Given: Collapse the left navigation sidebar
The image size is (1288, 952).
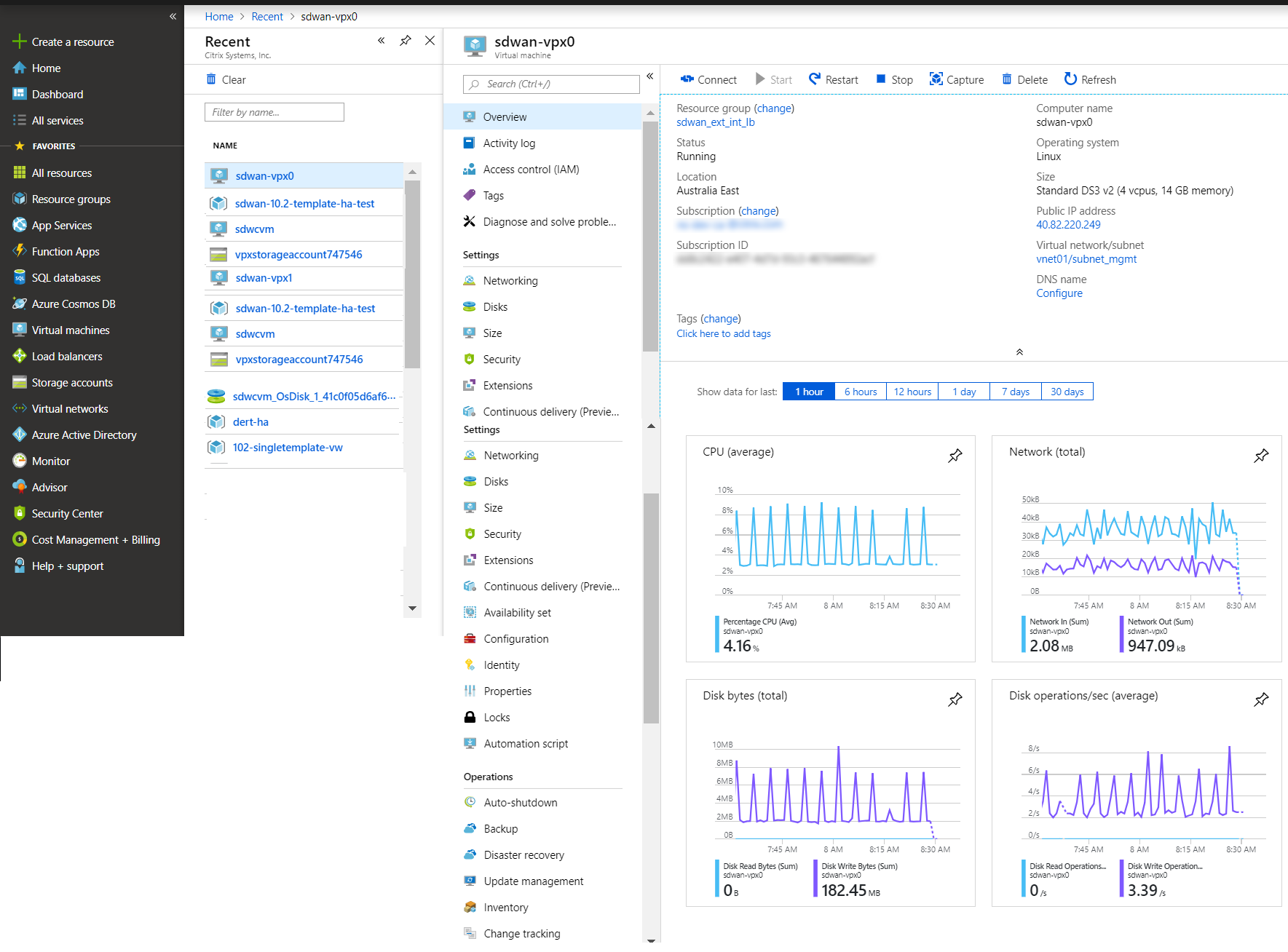Looking at the screenshot, I should click(x=173, y=16).
